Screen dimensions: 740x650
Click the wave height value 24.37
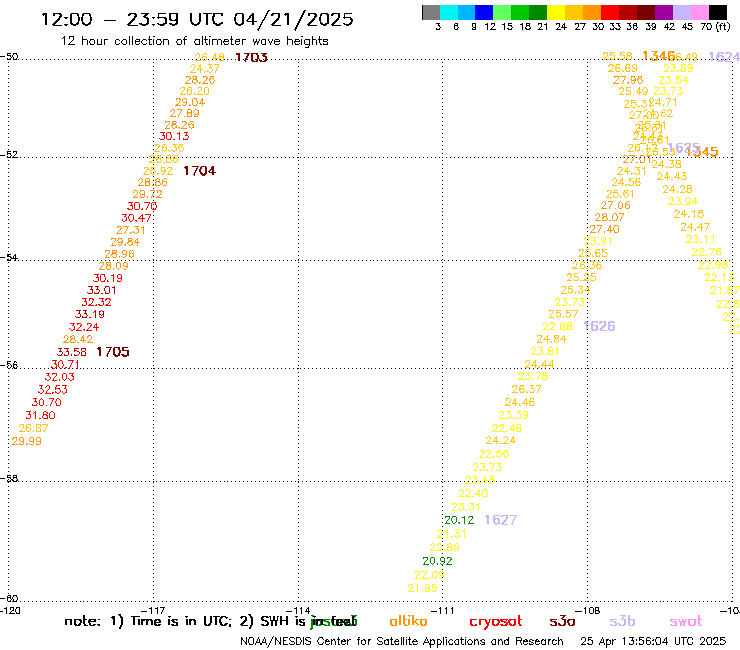204,68
